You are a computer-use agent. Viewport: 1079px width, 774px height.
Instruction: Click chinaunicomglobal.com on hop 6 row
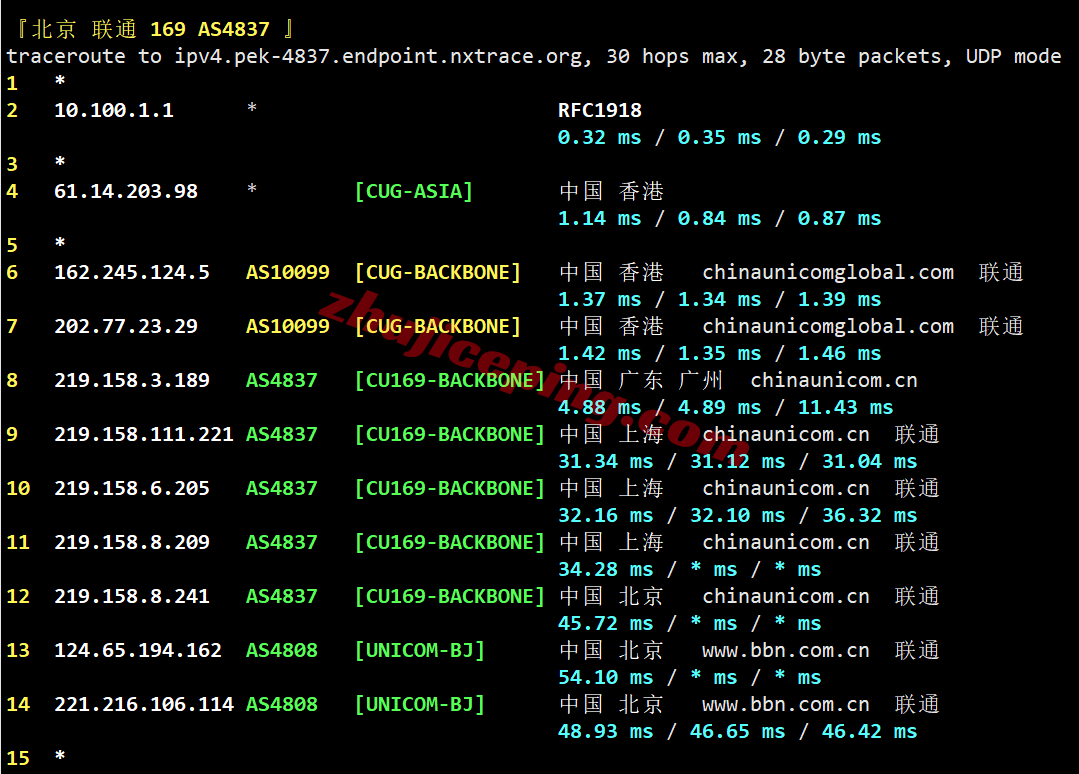point(828,272)
